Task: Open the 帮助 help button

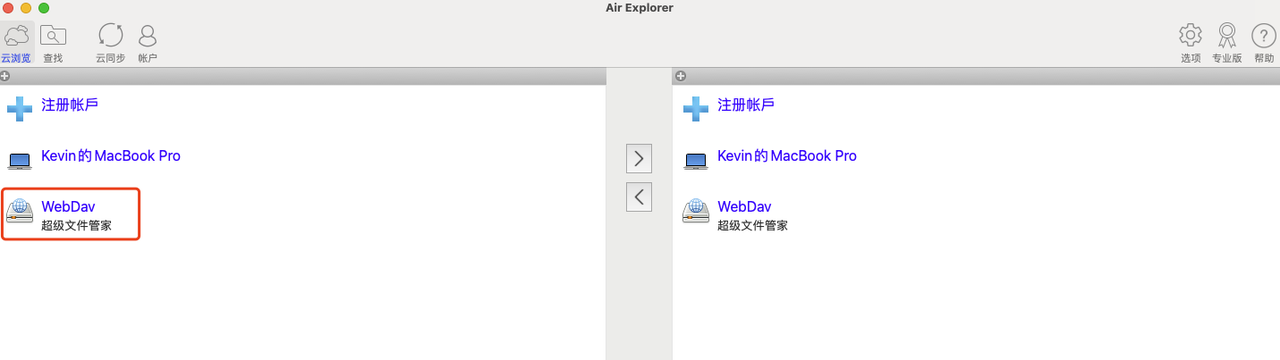Action: pyautogui.click(x=1264, y=43)
